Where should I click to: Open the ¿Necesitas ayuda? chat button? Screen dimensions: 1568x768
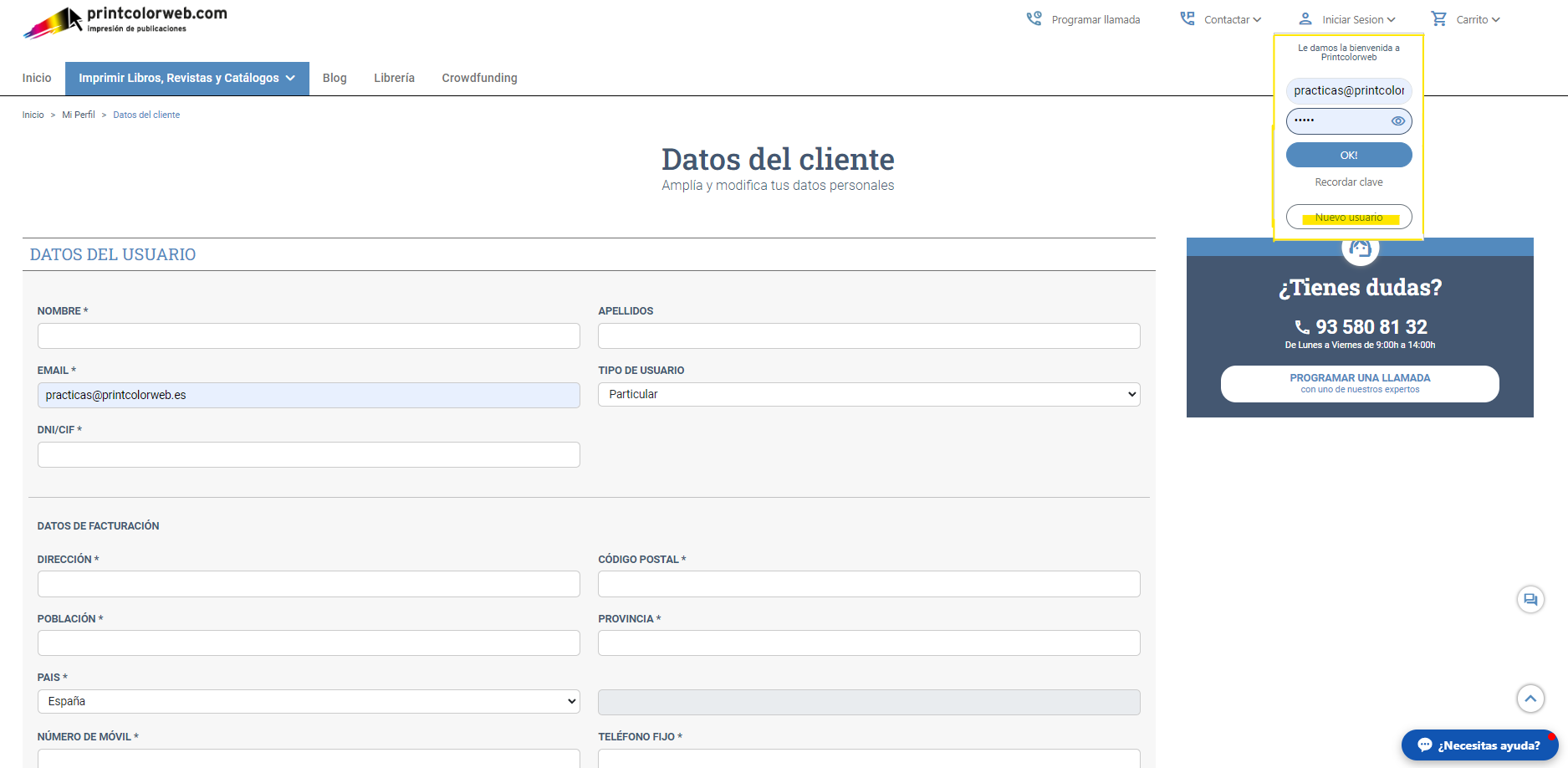point(1480,745)
